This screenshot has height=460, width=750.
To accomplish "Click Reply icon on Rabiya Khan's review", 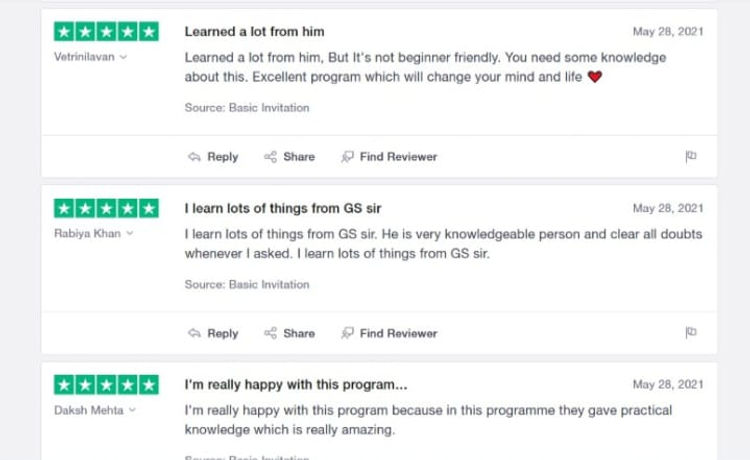I will [194, 334].
